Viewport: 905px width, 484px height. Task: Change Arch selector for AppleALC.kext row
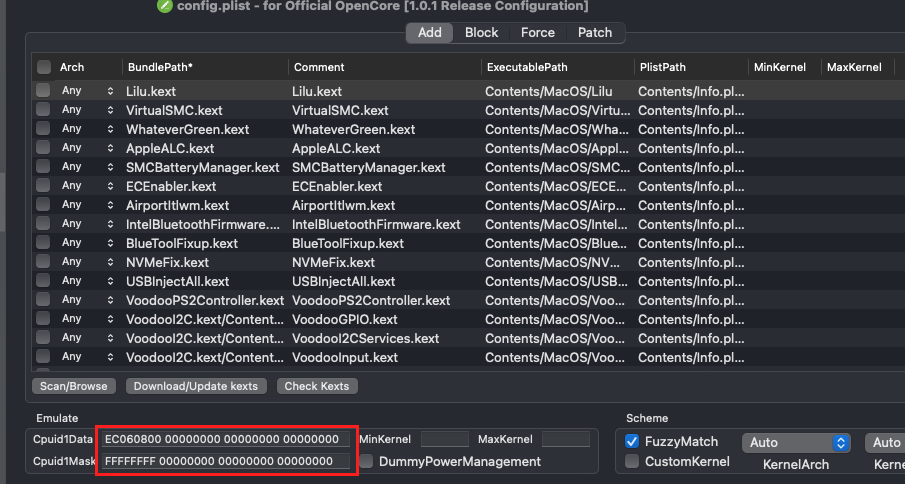pos(110,148)
